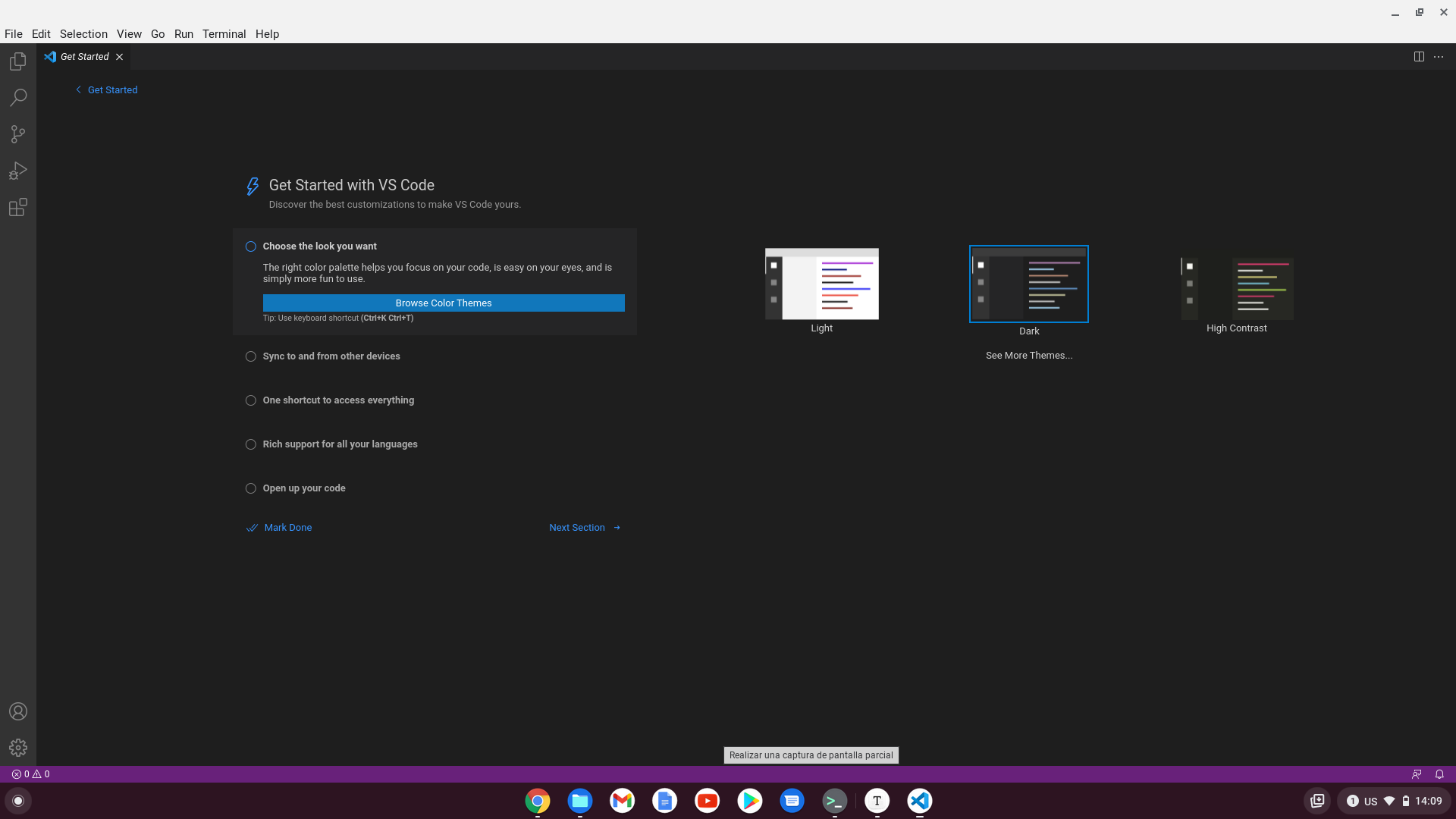This screenshot has width=1456, height=819.
Task: Open the Extensions view
Action: click(18, 207)
